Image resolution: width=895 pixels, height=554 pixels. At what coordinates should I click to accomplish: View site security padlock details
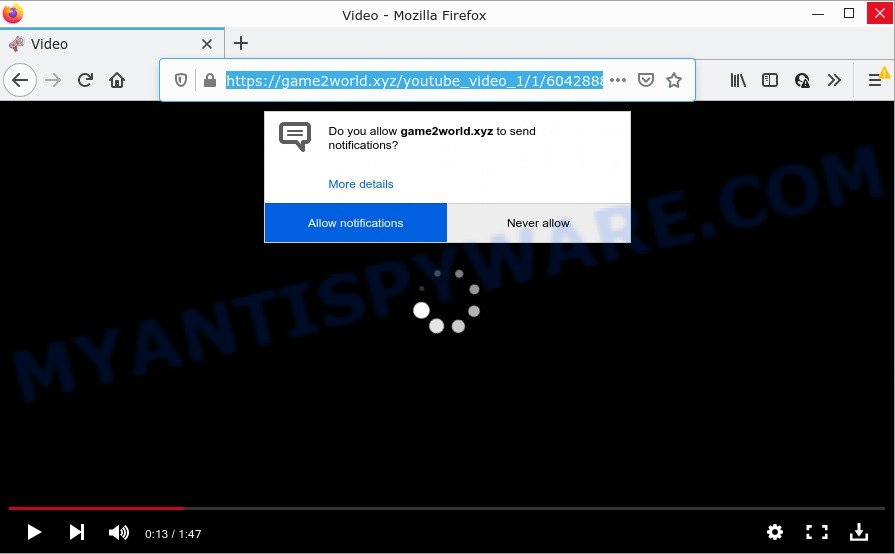tap(209, 80)
